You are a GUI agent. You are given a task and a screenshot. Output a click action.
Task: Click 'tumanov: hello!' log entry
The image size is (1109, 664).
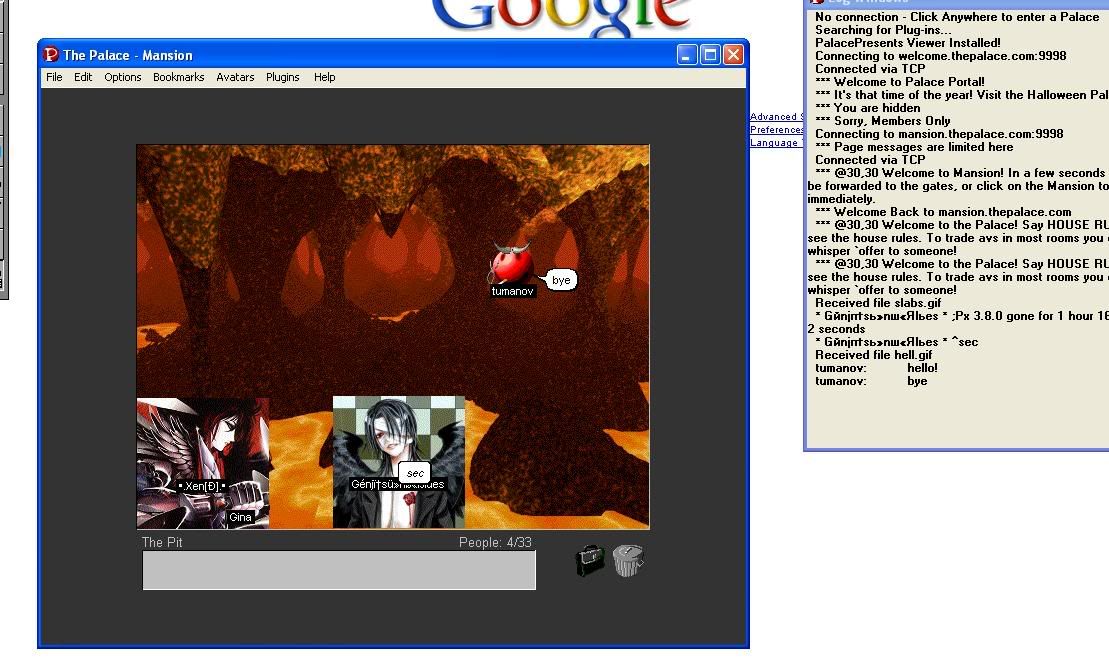[876, 368]
